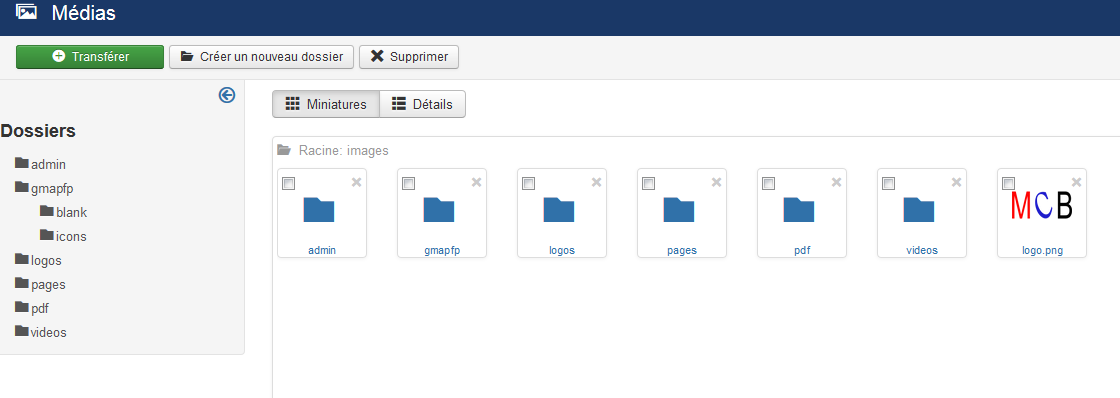Click the Médias image icon in header
The width and height of the screenshot is (1120, 398).
click(26, 11)
